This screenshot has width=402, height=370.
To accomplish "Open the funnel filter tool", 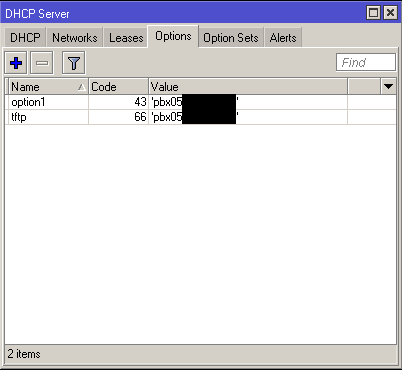I will [x=74, y=63].
